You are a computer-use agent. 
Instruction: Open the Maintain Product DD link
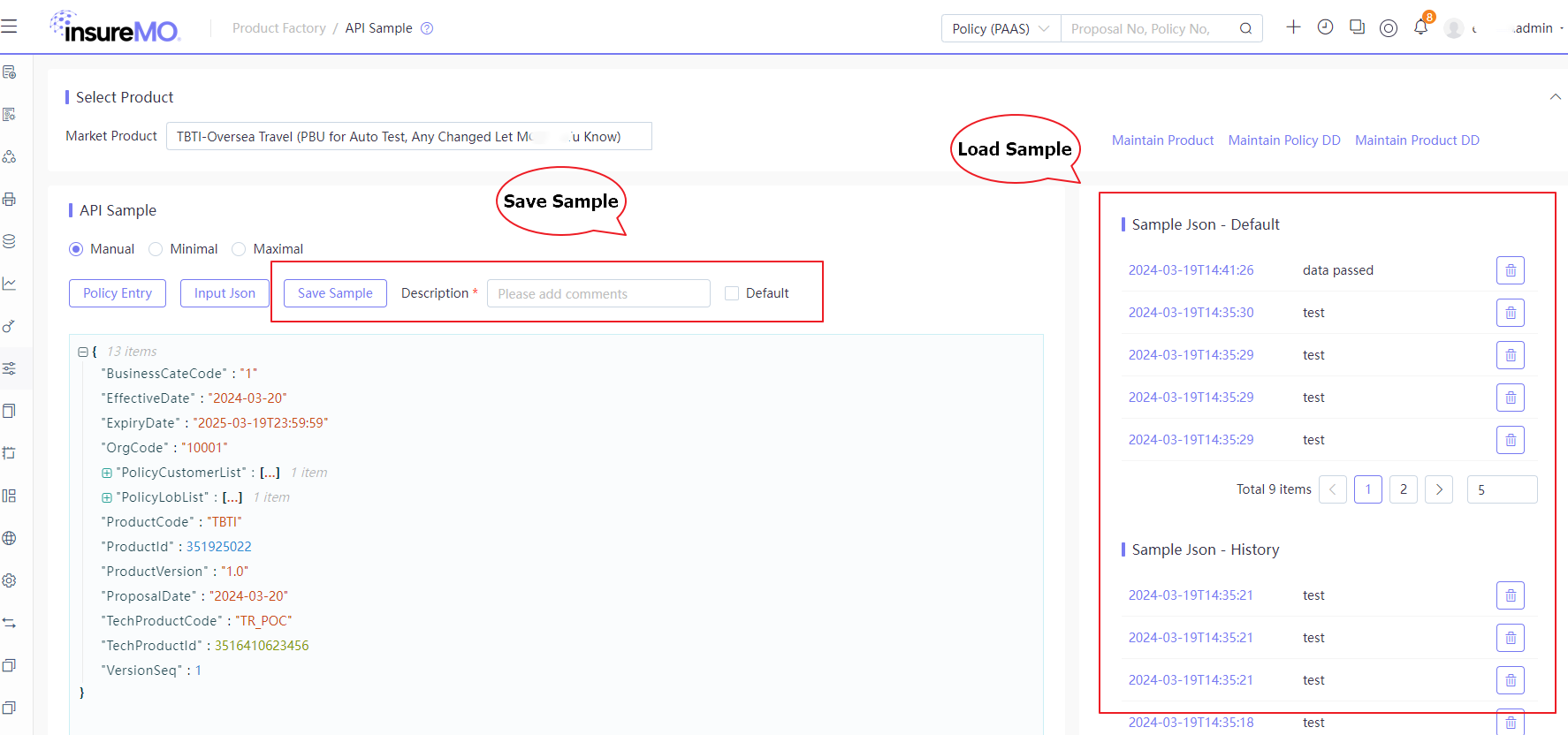pos(1417,140)
